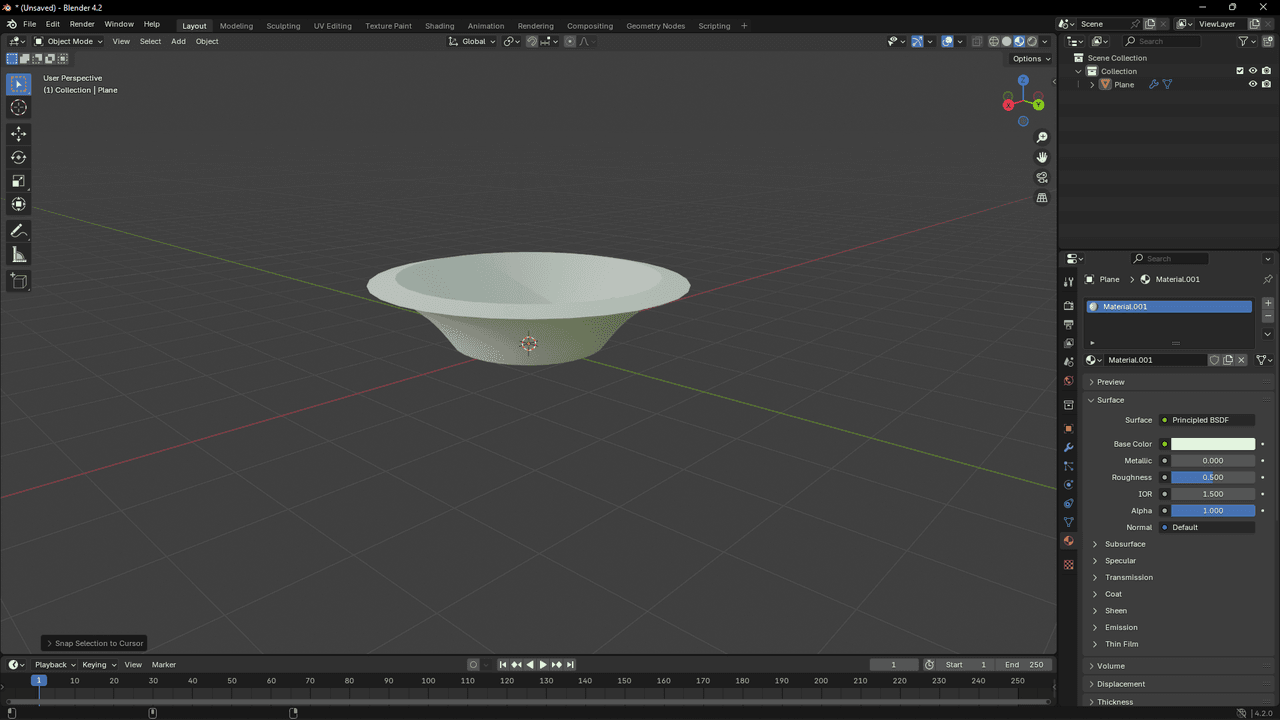Image resolution: width=1280 pixels, height=720 pixels.
Task: Toggle camera view in viewport
Action: [x=1042, y=178]
